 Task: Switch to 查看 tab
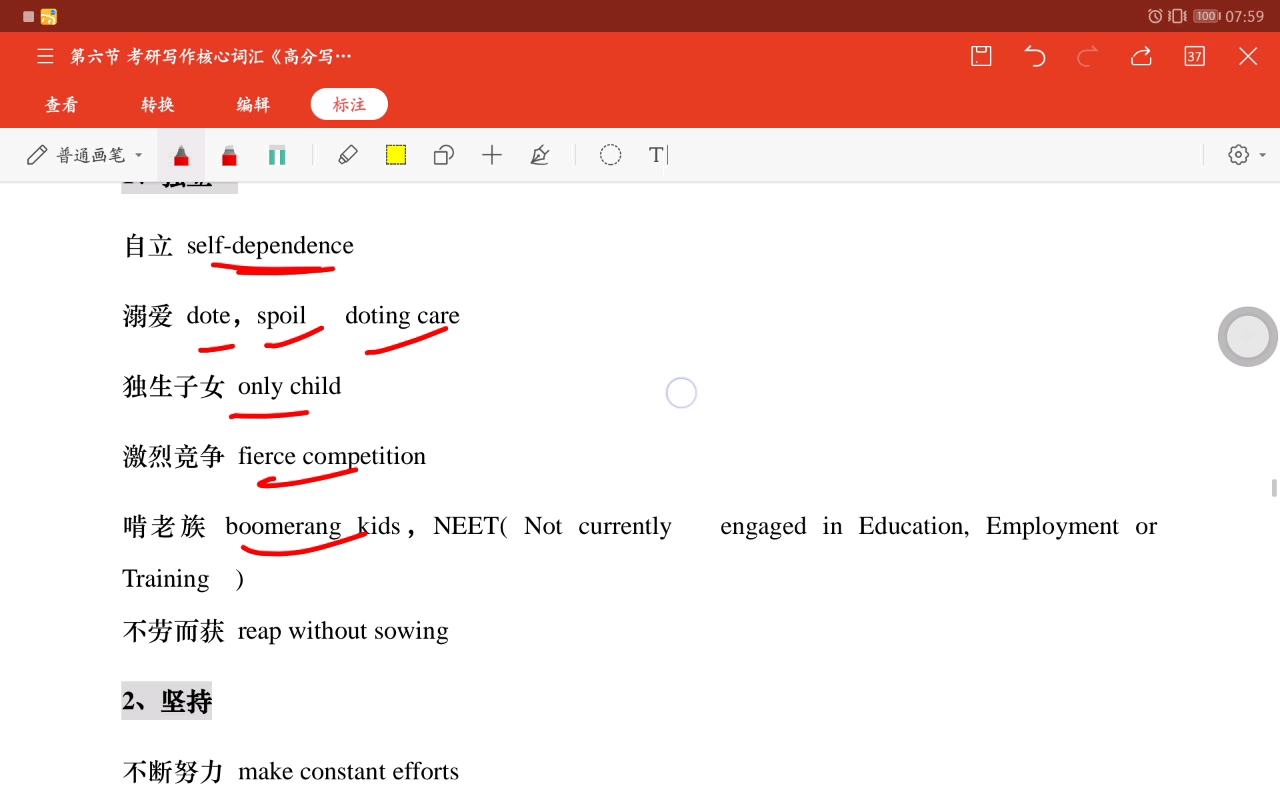click(x=61, y=104)
